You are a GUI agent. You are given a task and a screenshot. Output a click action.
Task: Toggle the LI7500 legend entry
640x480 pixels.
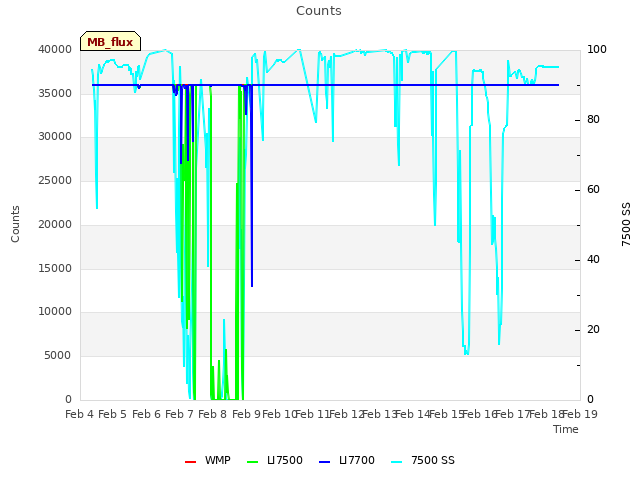(275, 460)
